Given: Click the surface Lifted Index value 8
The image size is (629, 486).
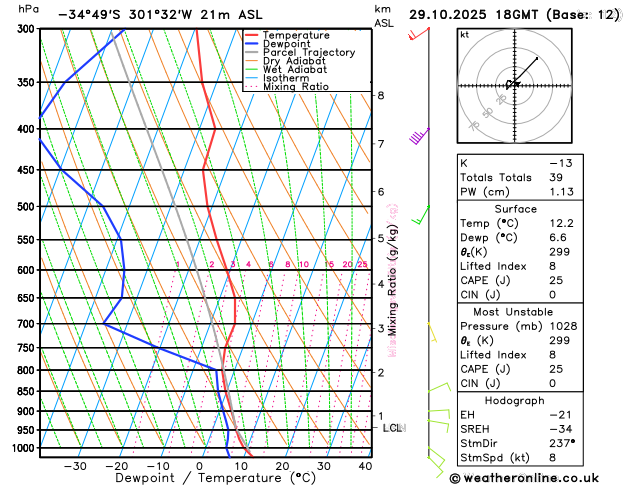Looking at the screenshot, I should click(x=553, y=266).
